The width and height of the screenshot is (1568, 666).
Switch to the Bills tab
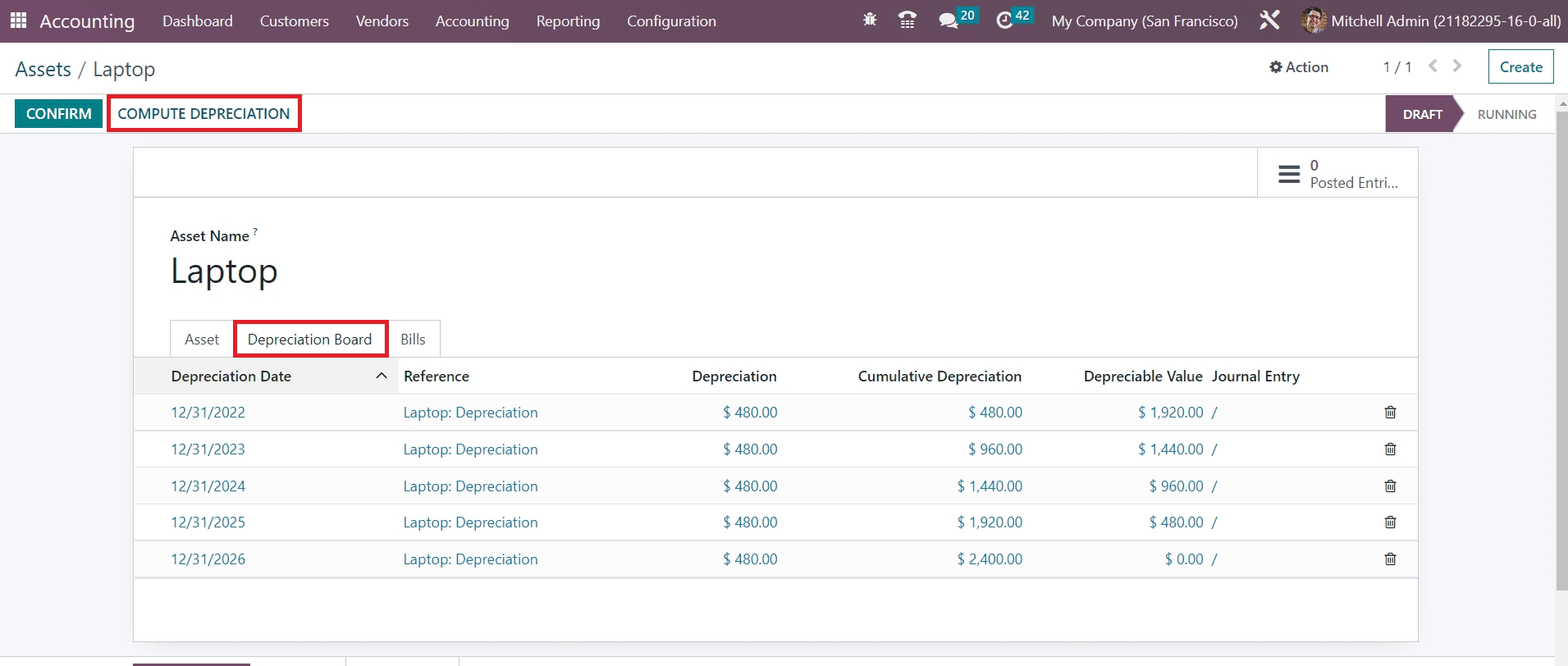(x=413, y=340)
